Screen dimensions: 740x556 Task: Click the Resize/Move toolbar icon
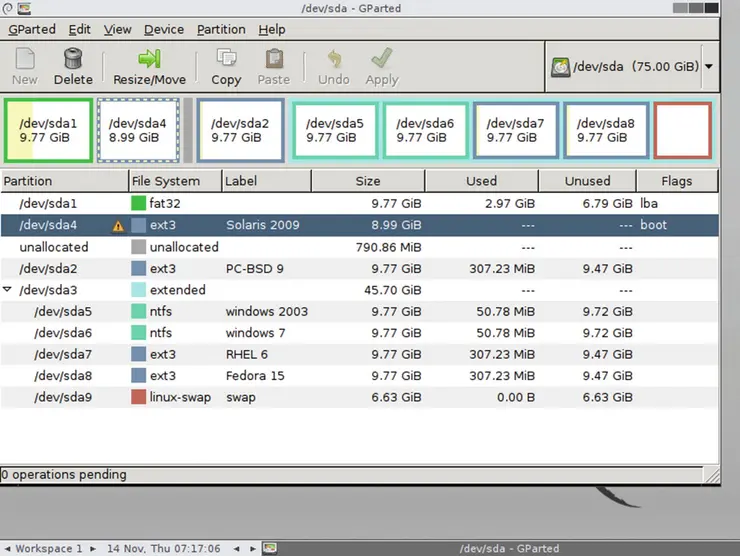(x=149, y=59)
